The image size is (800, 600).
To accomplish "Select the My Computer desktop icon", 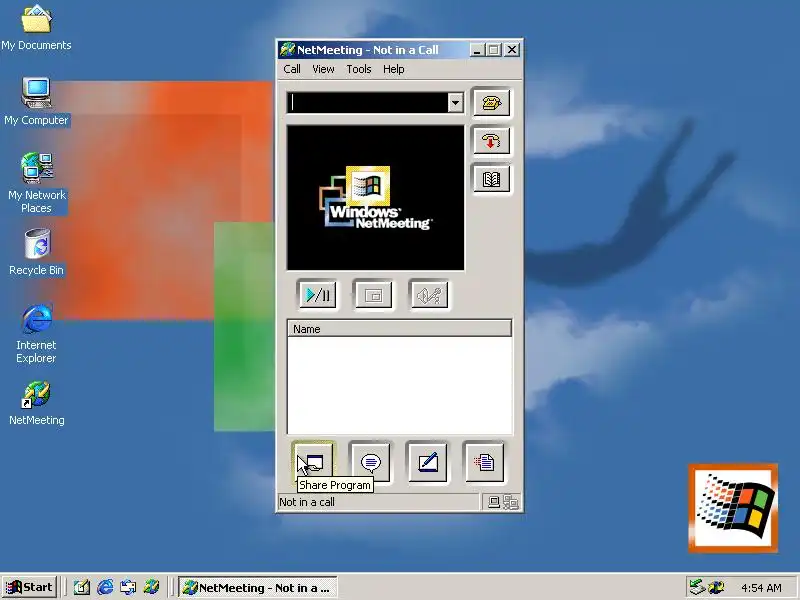I will click(36, 102).
